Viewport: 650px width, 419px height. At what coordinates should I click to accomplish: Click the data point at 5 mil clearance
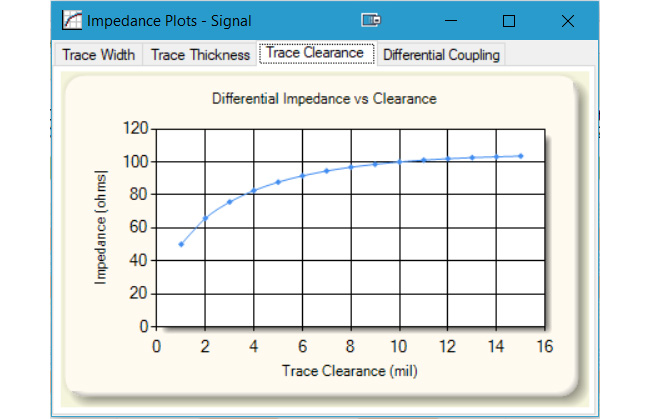tap(279, 182)
